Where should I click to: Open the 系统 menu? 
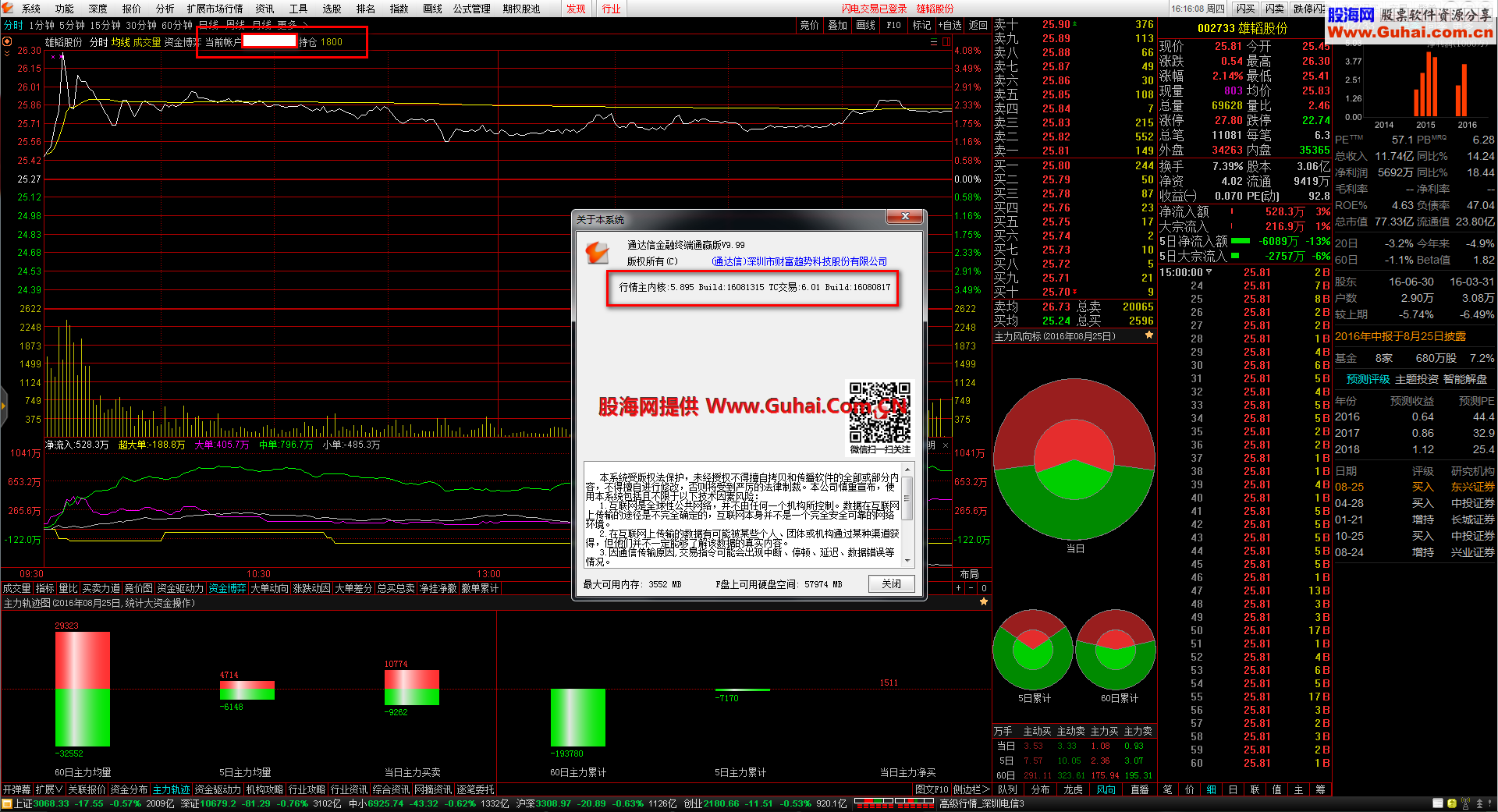(x=31, y=9)
